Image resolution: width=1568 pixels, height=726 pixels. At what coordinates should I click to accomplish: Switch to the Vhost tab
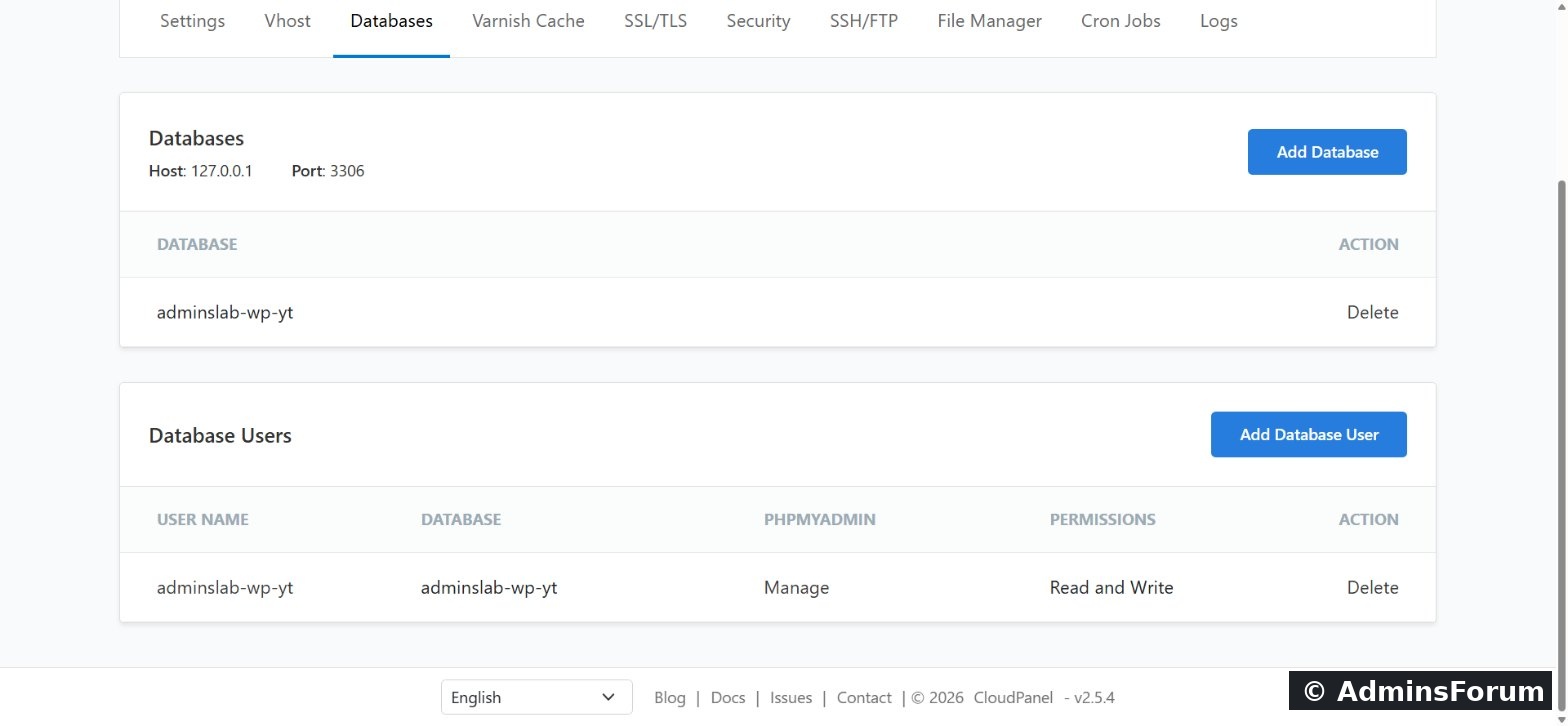pos(288,21)
